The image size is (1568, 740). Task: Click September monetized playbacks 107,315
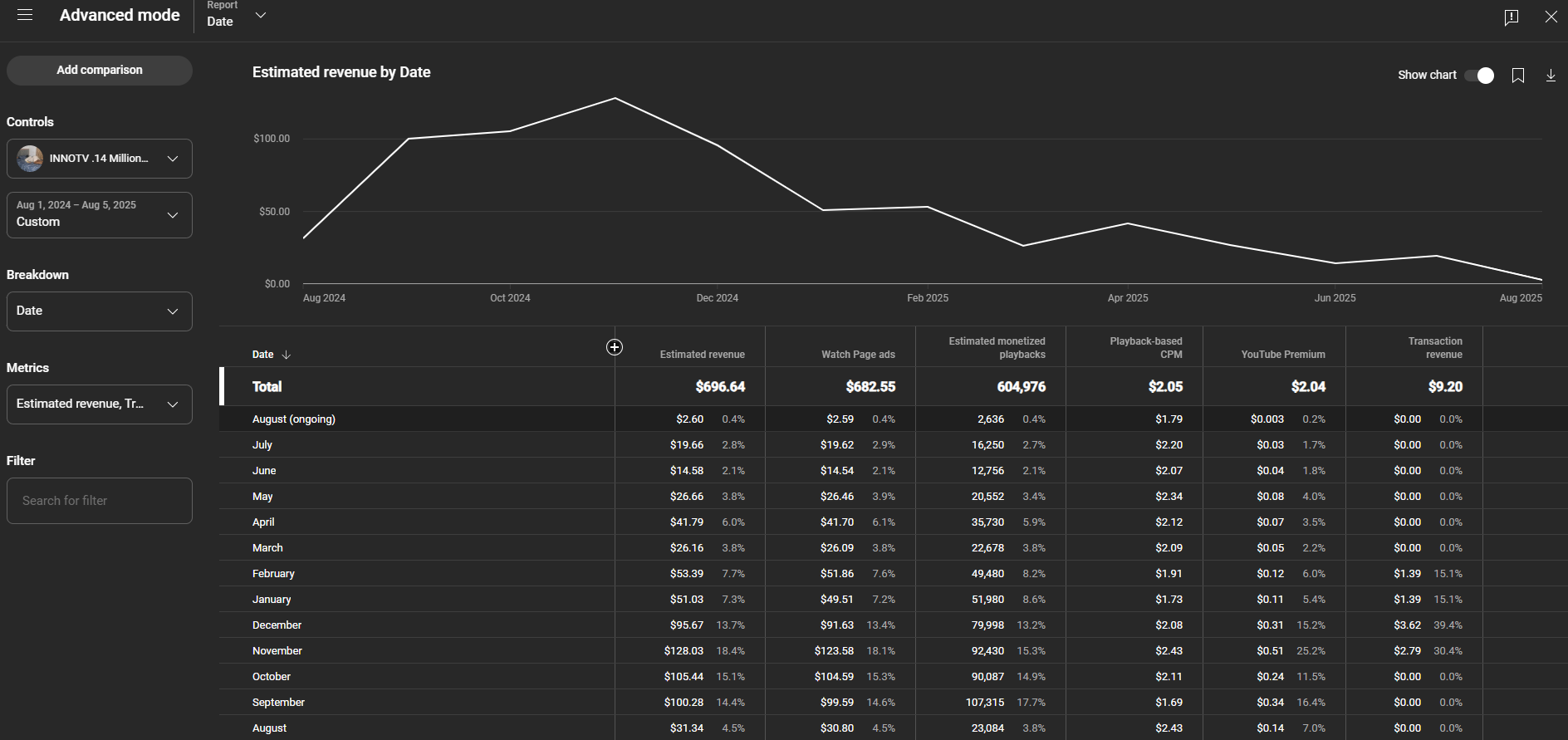click(985, 703)
